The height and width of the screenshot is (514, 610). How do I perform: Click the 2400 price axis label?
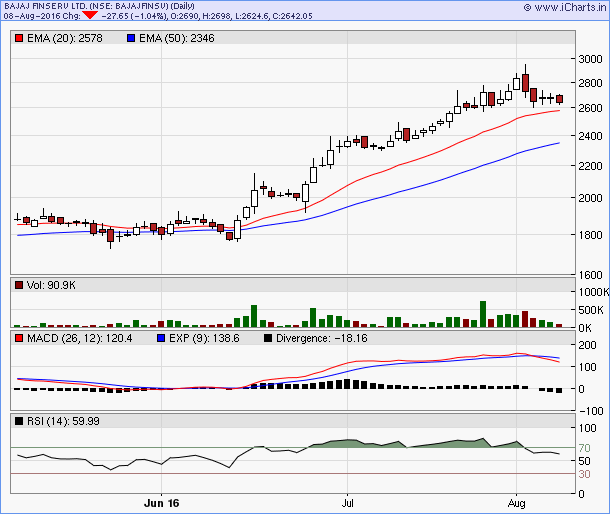590,136
